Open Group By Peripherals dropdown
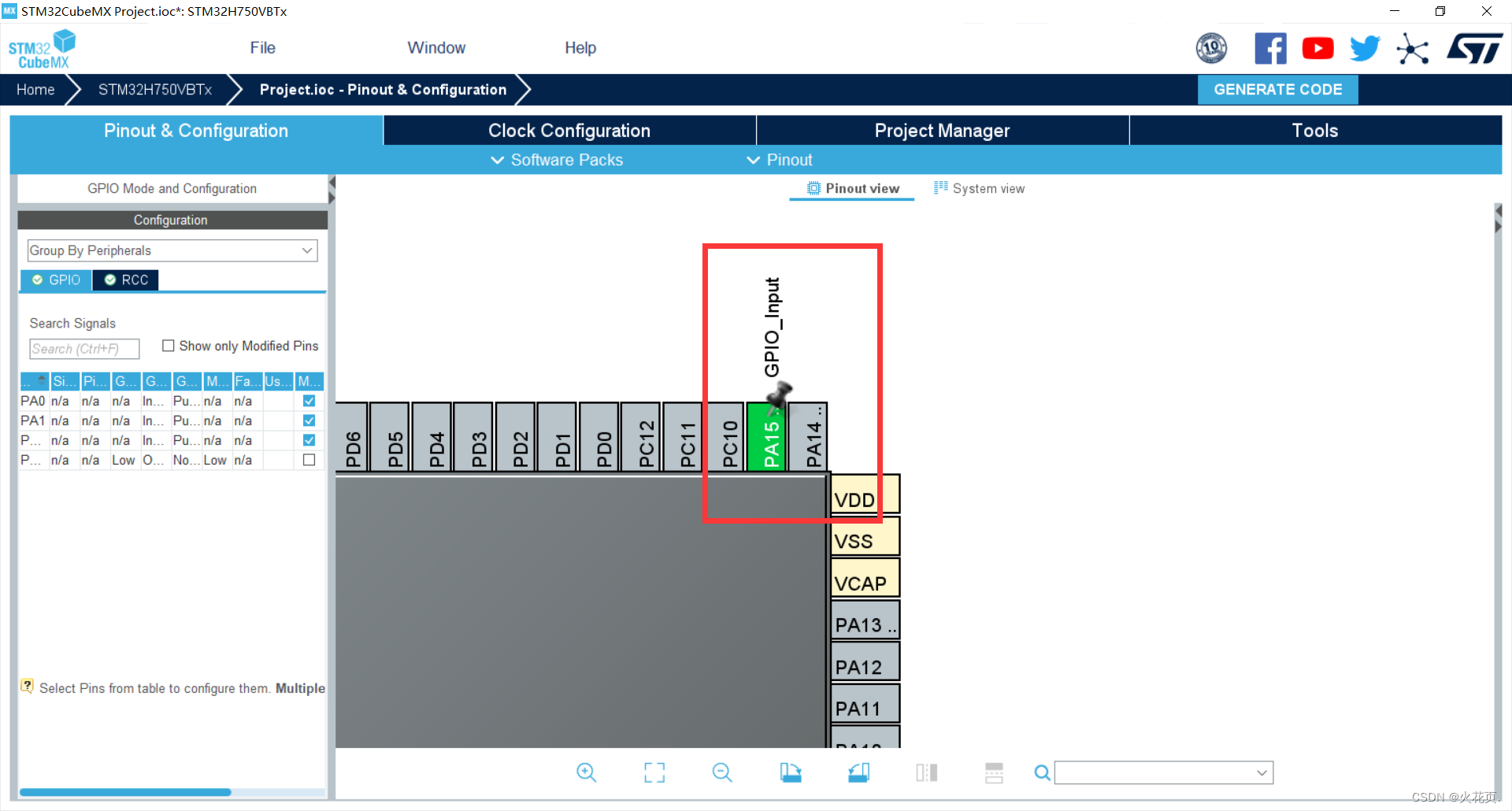This screenshot has height=811, width=1512. 172,250
